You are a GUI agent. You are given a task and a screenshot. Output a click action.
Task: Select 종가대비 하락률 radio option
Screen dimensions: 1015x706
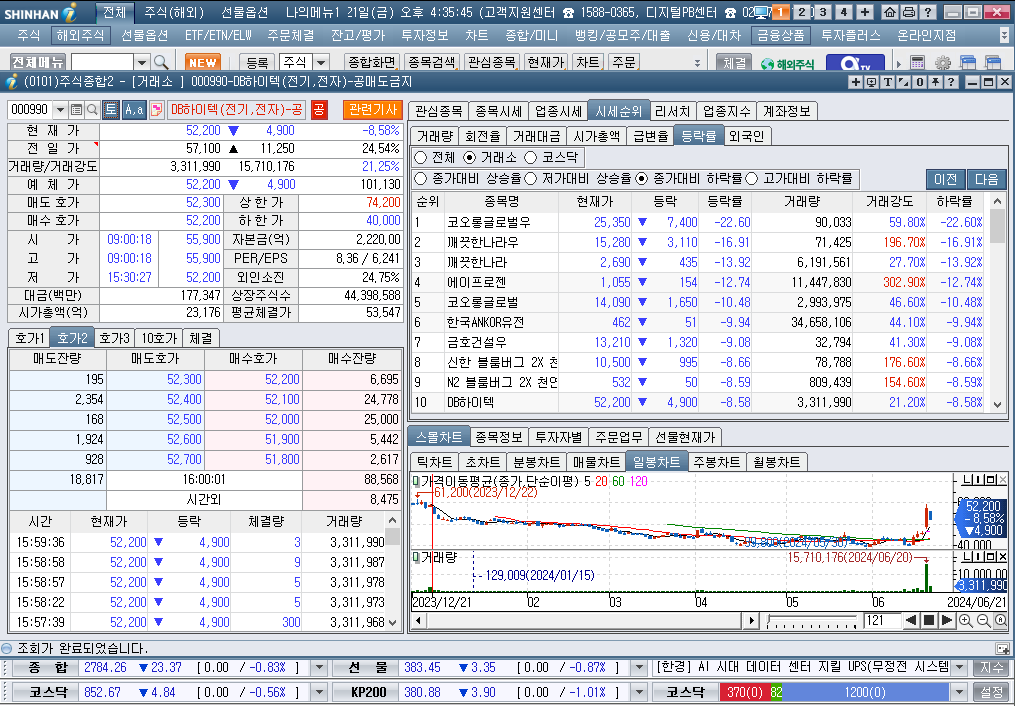641,178
